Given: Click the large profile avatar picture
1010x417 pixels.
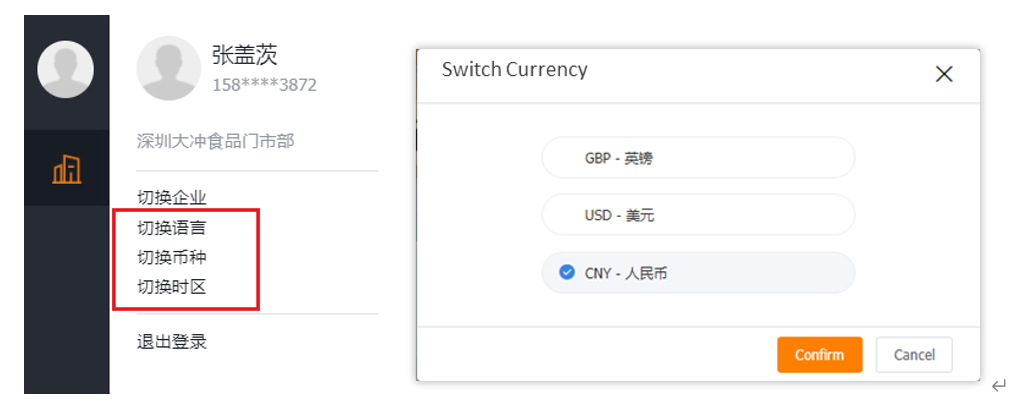Looking at the screenshot, I should 168,68.
